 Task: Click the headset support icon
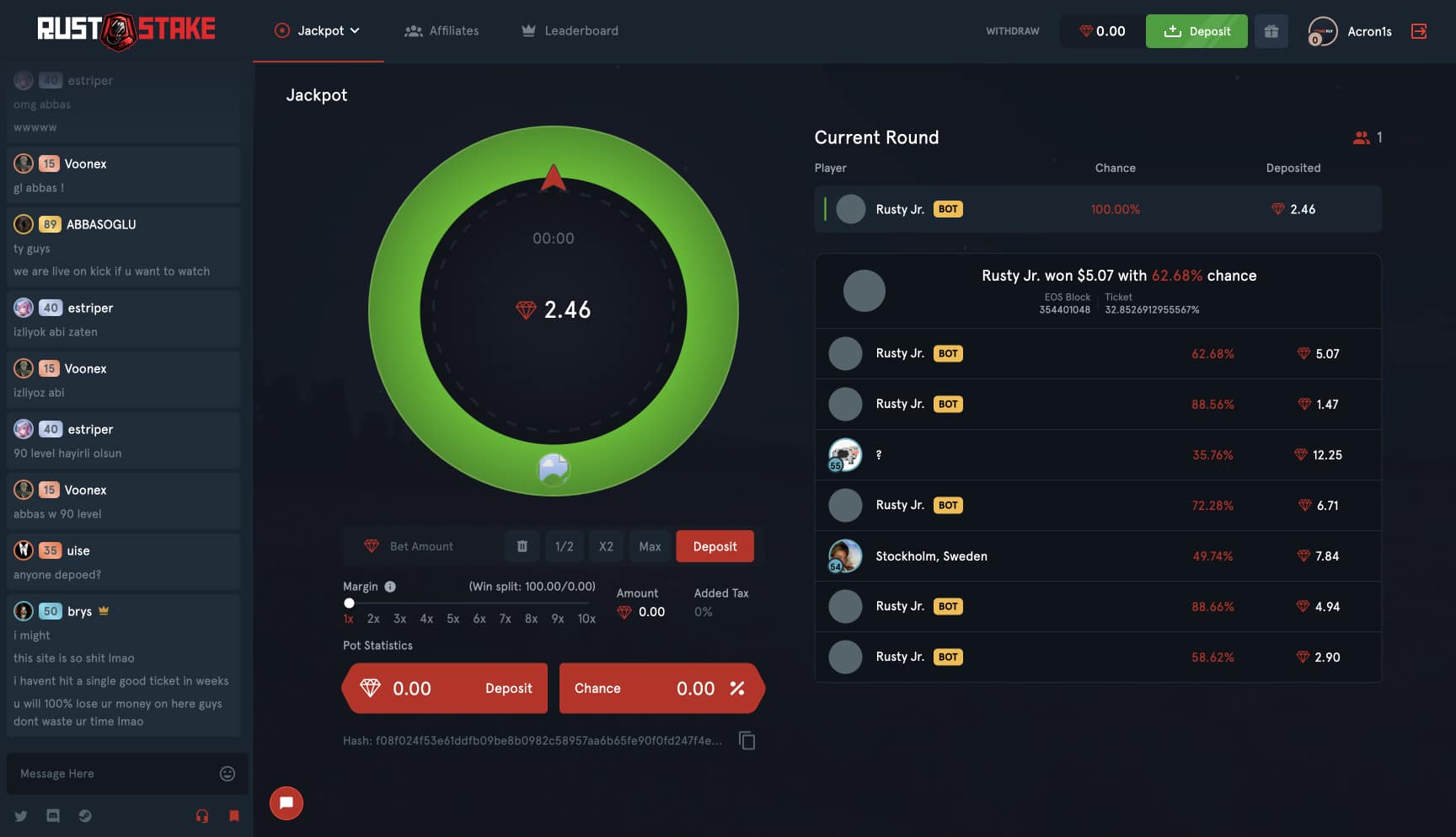202,816
